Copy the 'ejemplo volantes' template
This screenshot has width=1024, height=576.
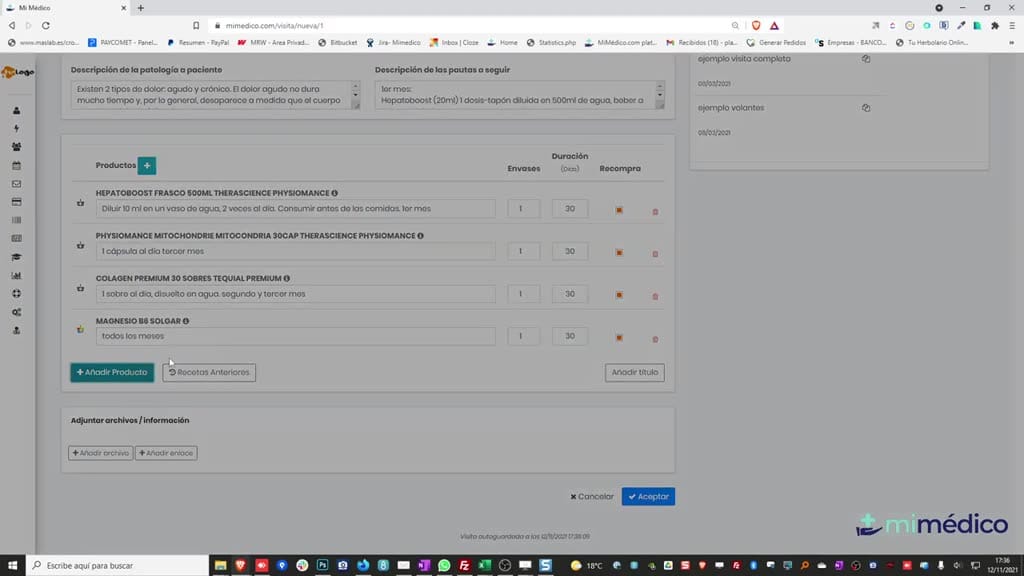click(x=866, y=108)
